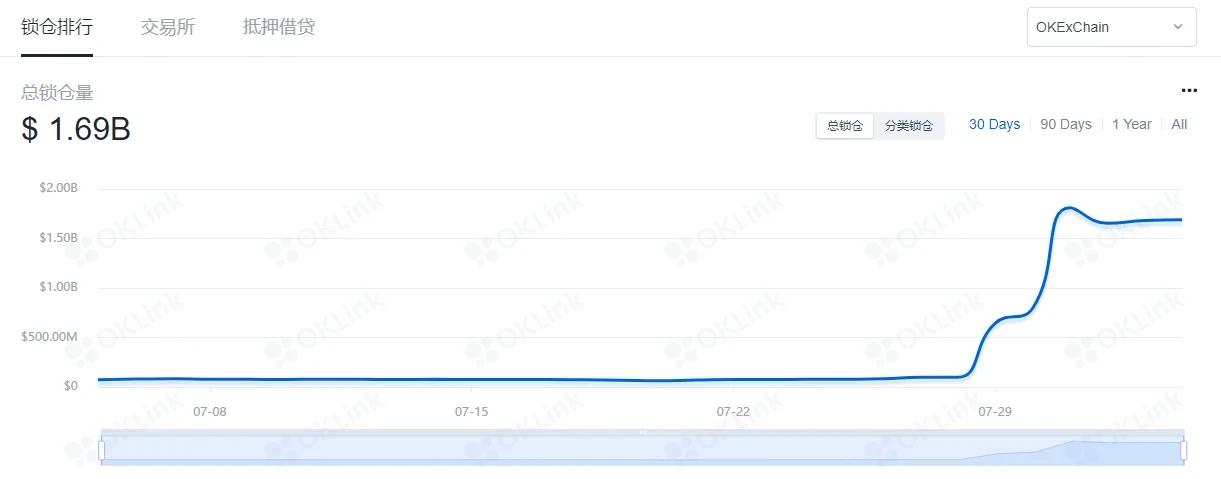Switch to the 交易所 tab

(x=168, y=27)
